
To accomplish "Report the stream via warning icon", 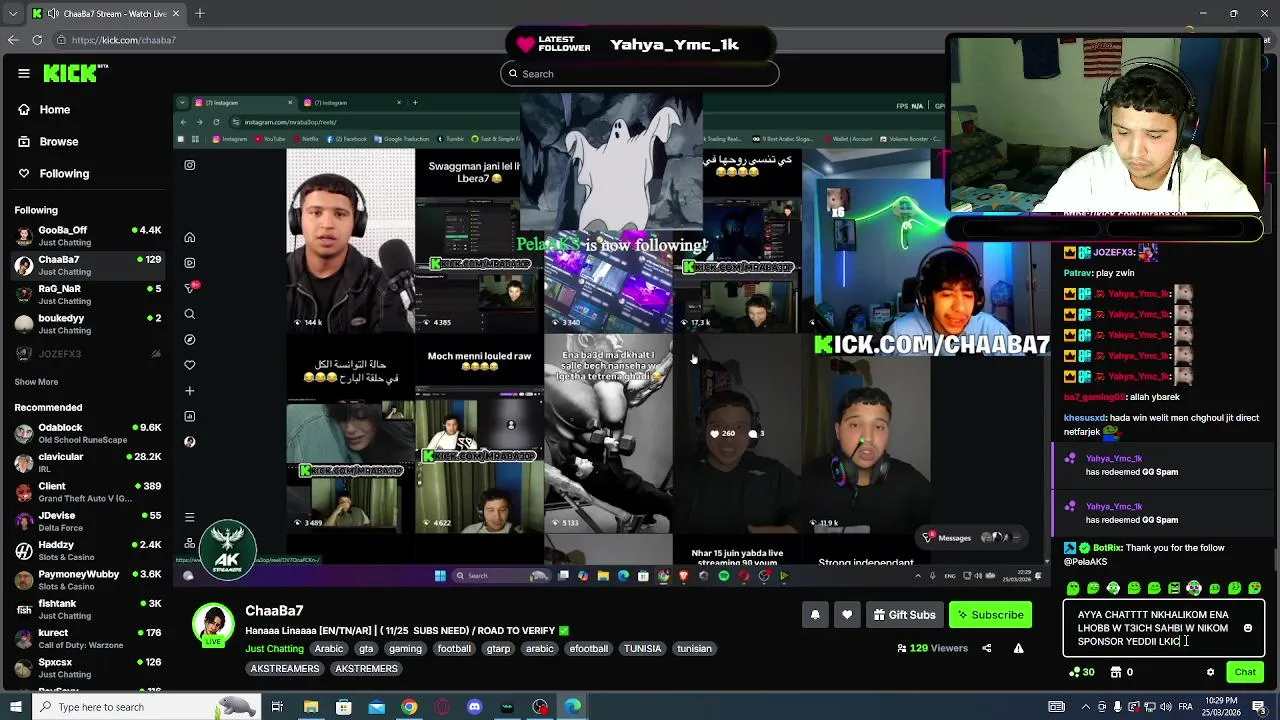I will tap(1019, 649).
